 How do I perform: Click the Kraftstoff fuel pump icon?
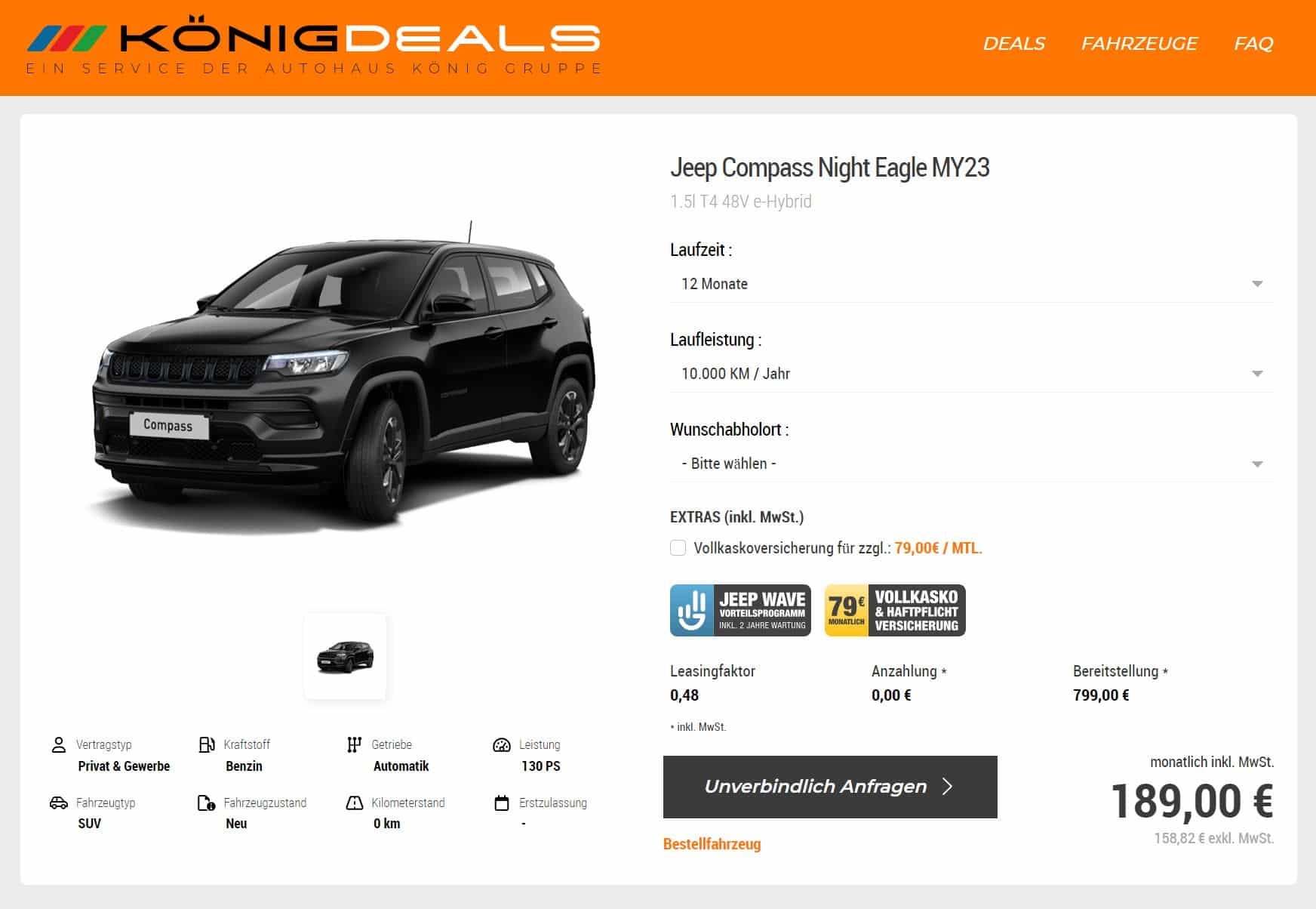click(x=206, y=744)
